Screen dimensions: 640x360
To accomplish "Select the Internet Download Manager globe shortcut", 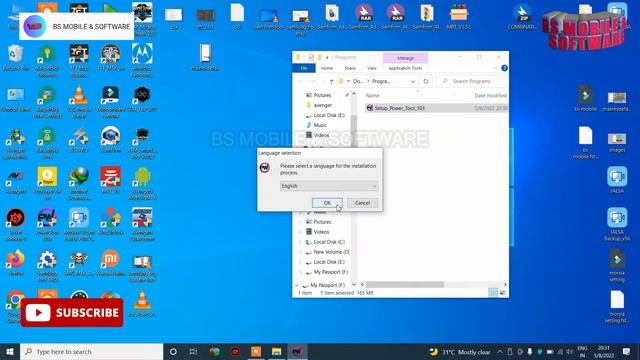I will coord(79,183).
